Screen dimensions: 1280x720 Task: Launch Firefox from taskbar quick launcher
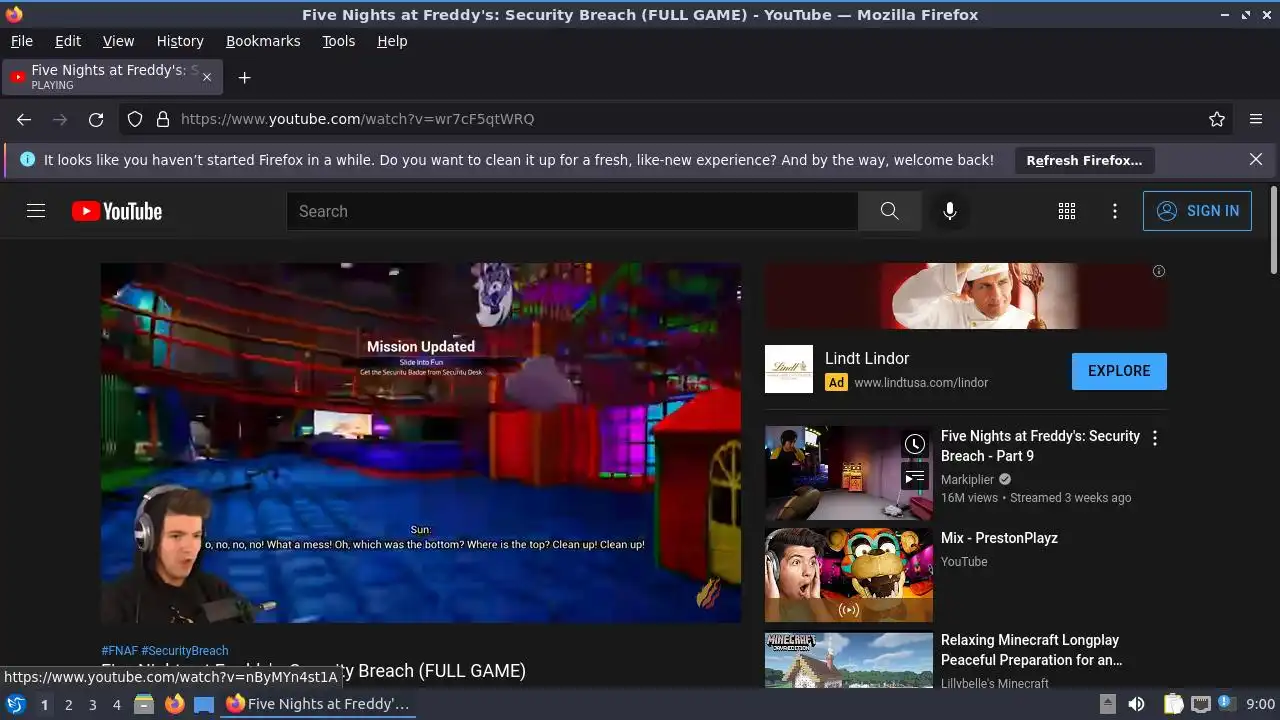tap(174, 704)
